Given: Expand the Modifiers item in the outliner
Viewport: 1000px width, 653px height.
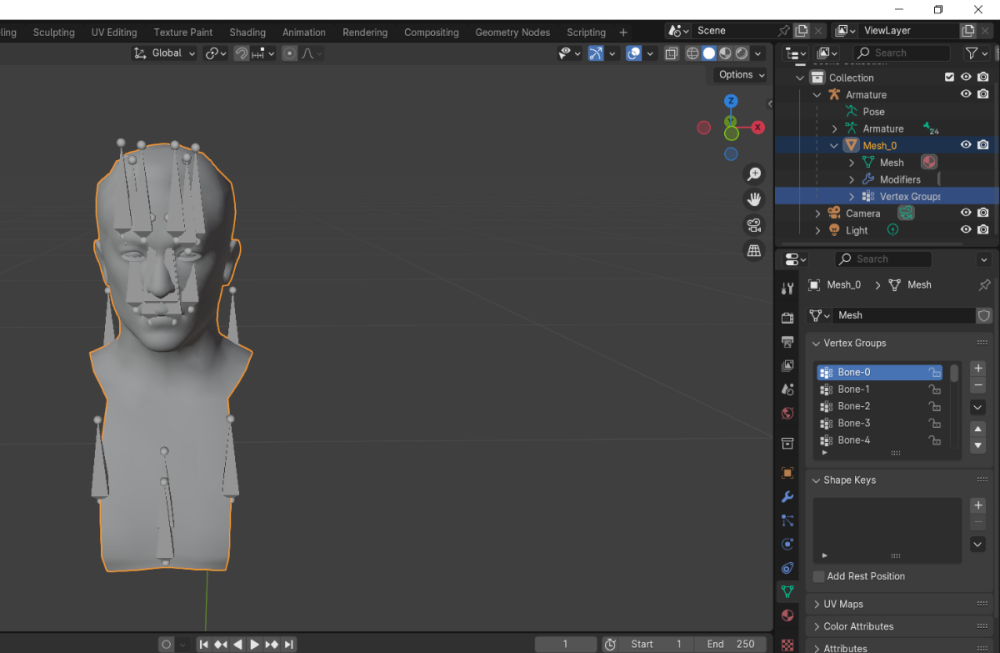Looking at the screenshot, I should 852,180.
